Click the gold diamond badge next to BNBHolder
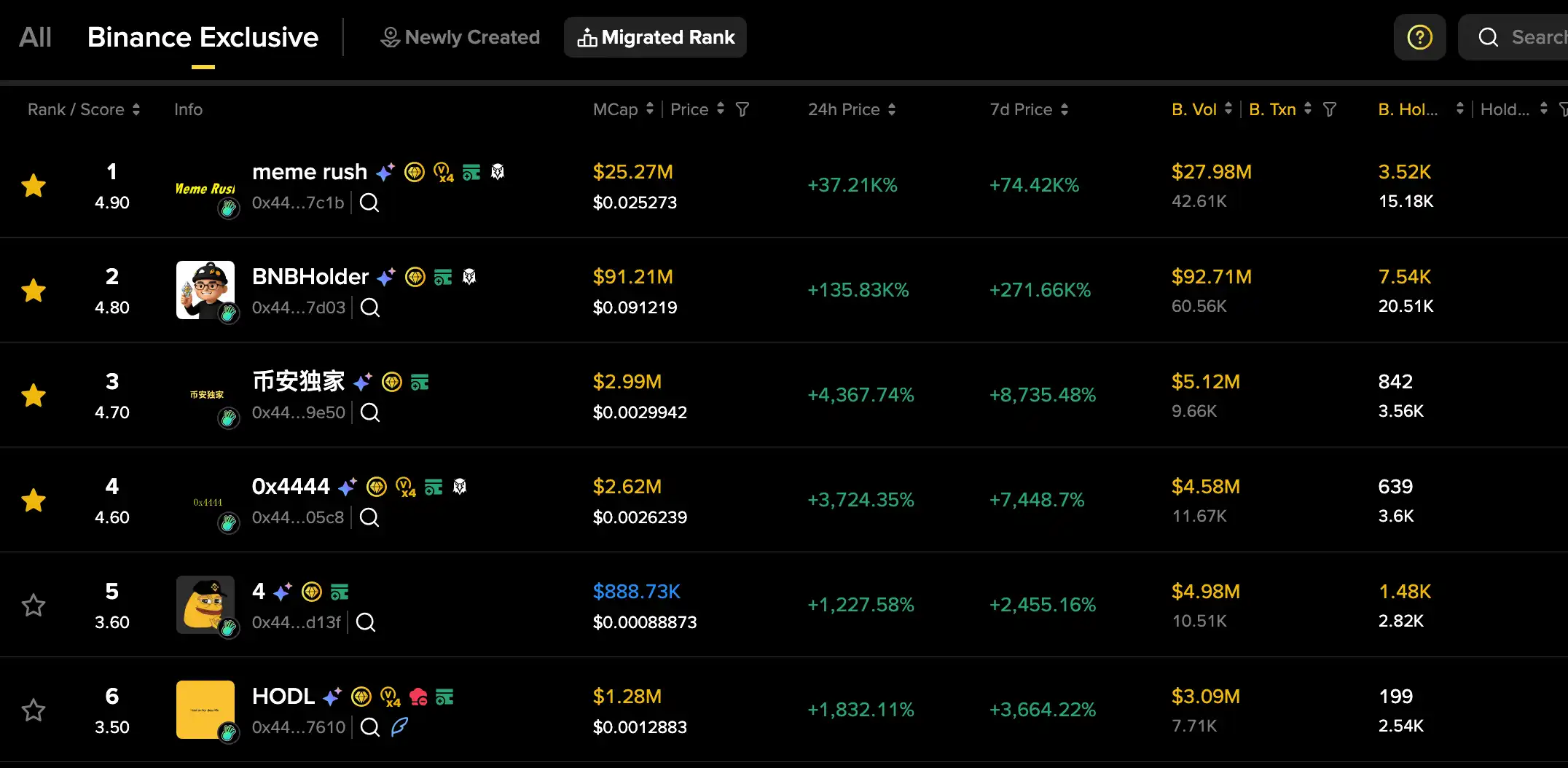1568x768 pixels. click(x=415, y=277)
